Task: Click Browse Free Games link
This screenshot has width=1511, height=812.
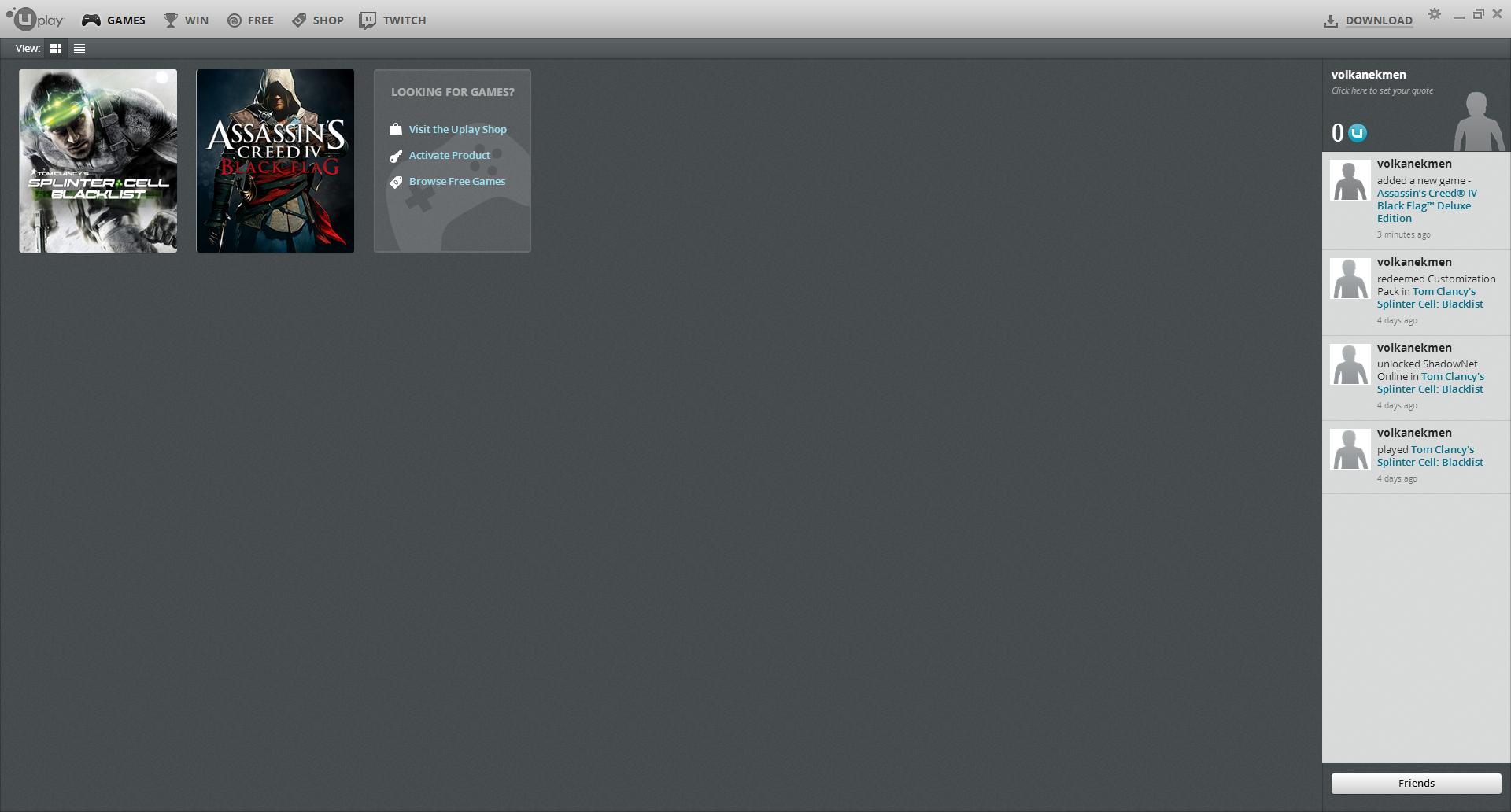Action: [x=457, y=181]
